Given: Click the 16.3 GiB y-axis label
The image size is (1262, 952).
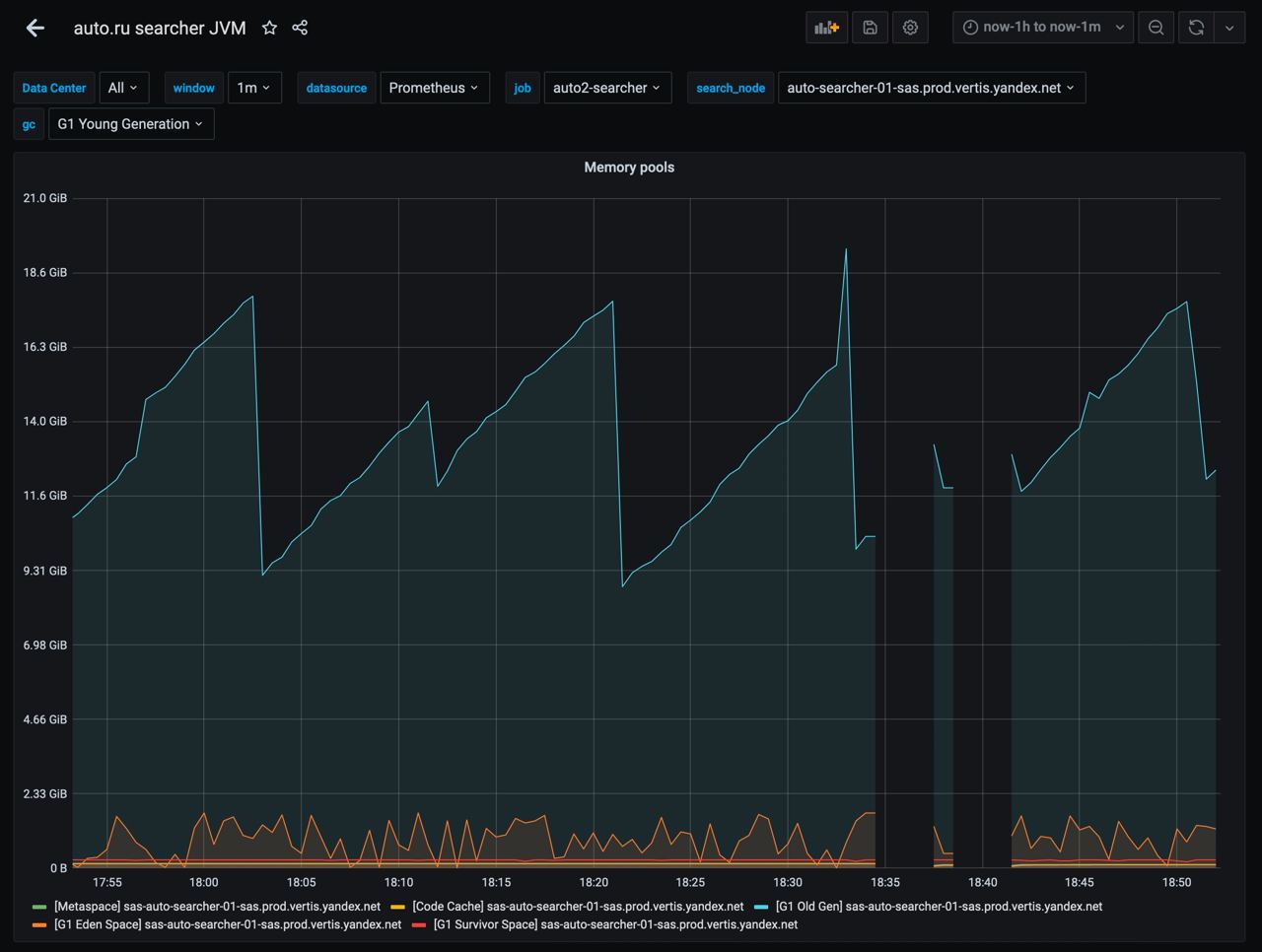Looking at the screenshot, I should [45, 347].
